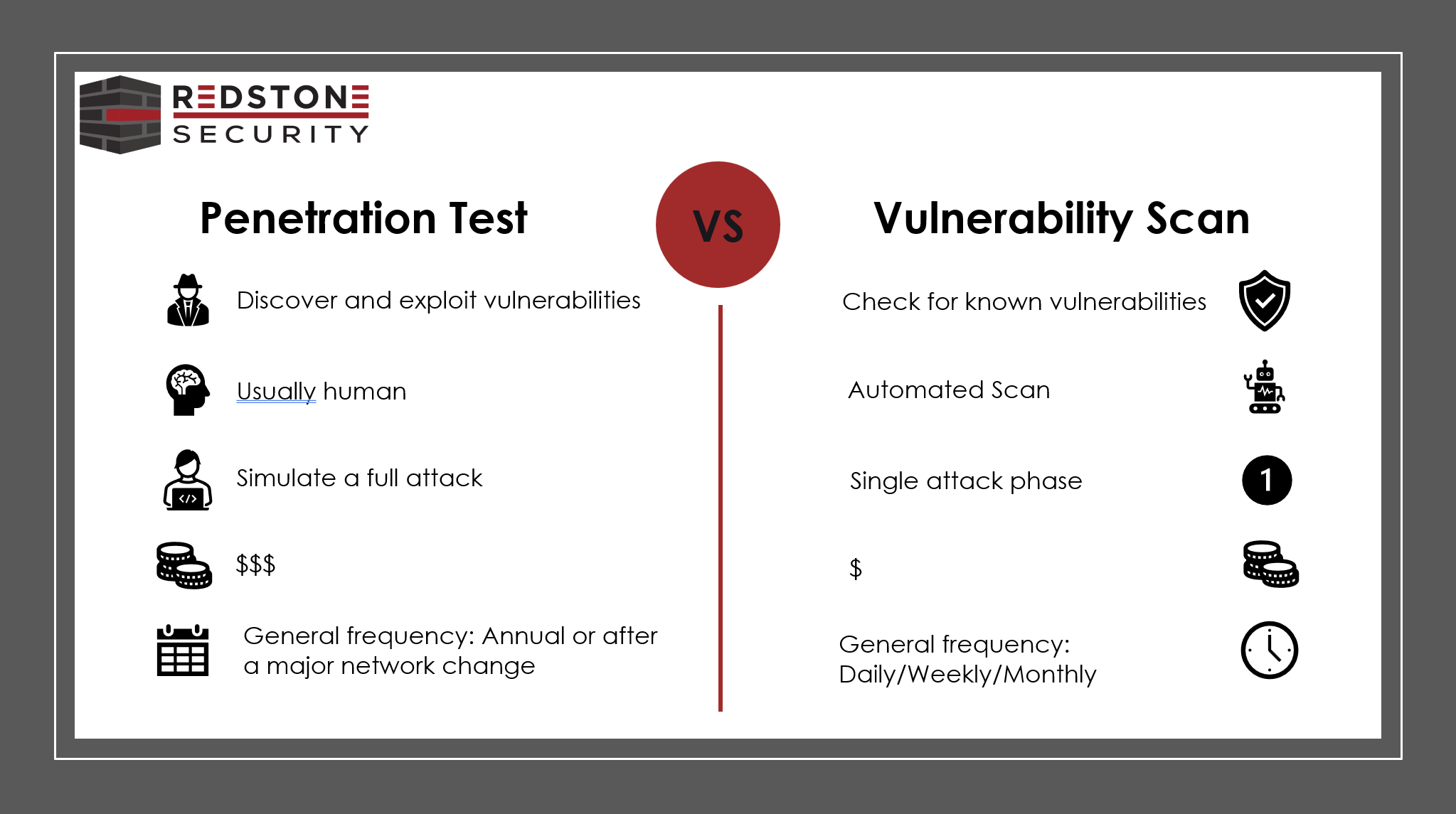Click the coder avatar icon
This screenshot has width=1456, height=814.
coord(186,489)
